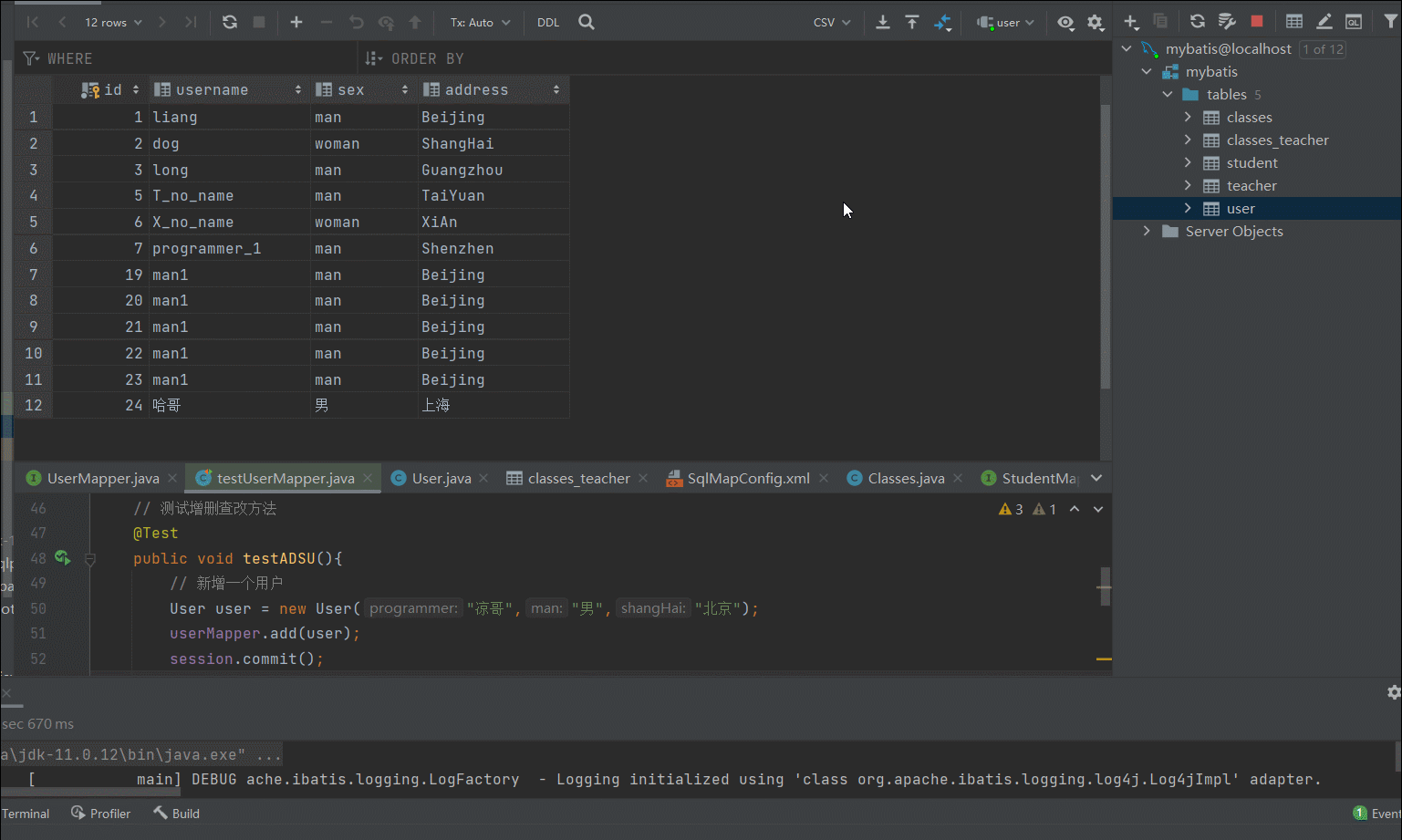Toggle sorting on address column header
1402x840 pixels.
476,89
